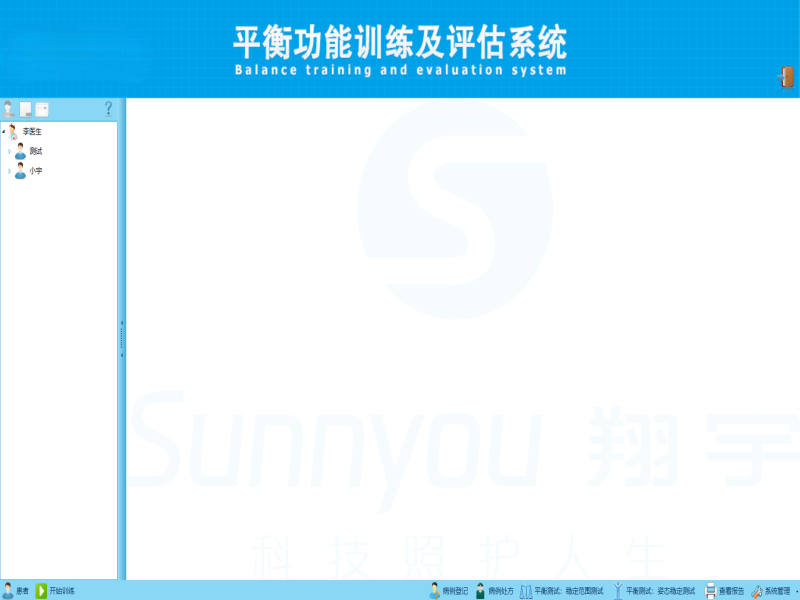Click the sidebar splitter collapse handle

pos(122,339)
